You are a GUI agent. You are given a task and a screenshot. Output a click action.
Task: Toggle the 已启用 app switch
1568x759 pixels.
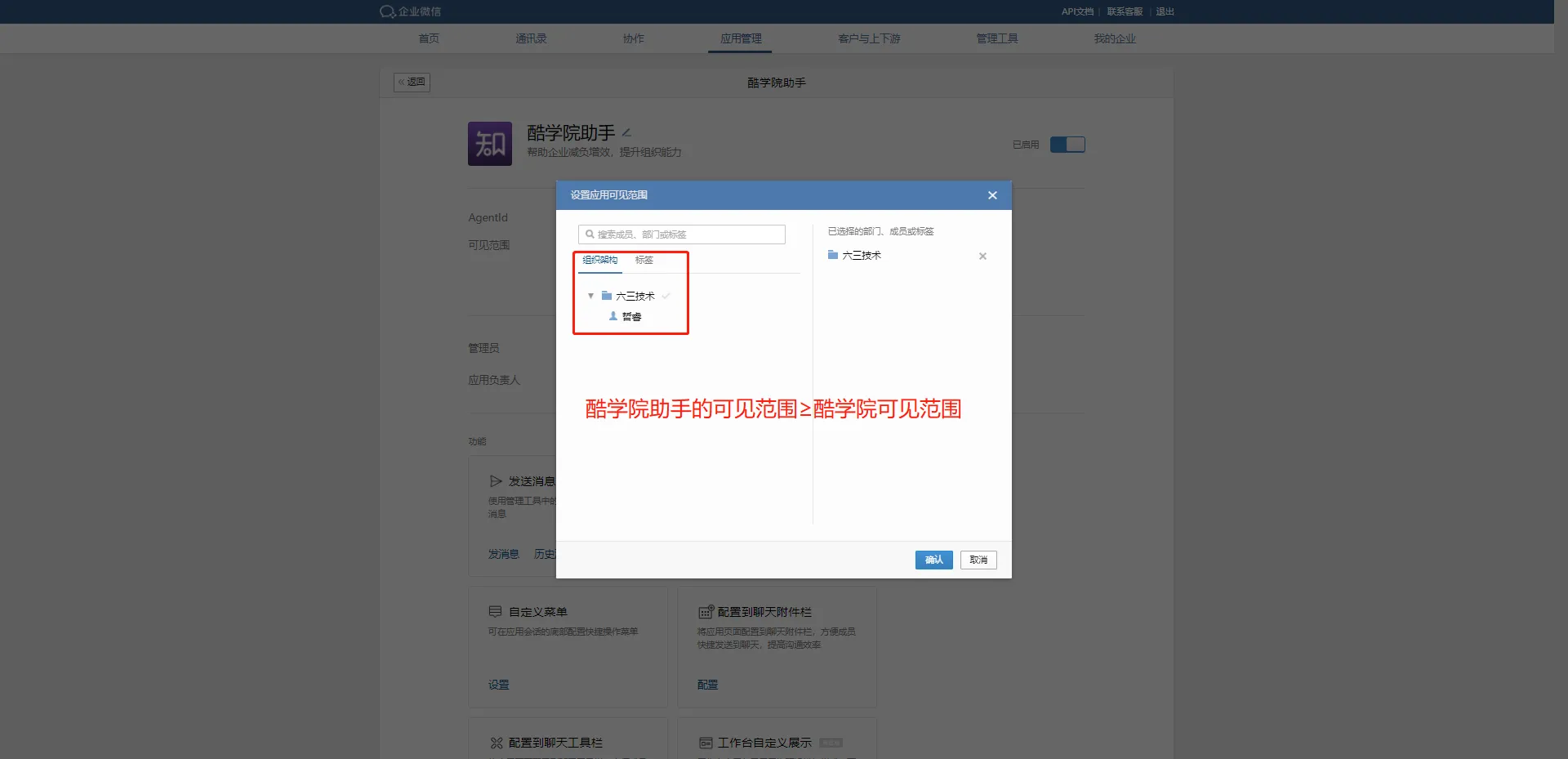click(1067, 145)
